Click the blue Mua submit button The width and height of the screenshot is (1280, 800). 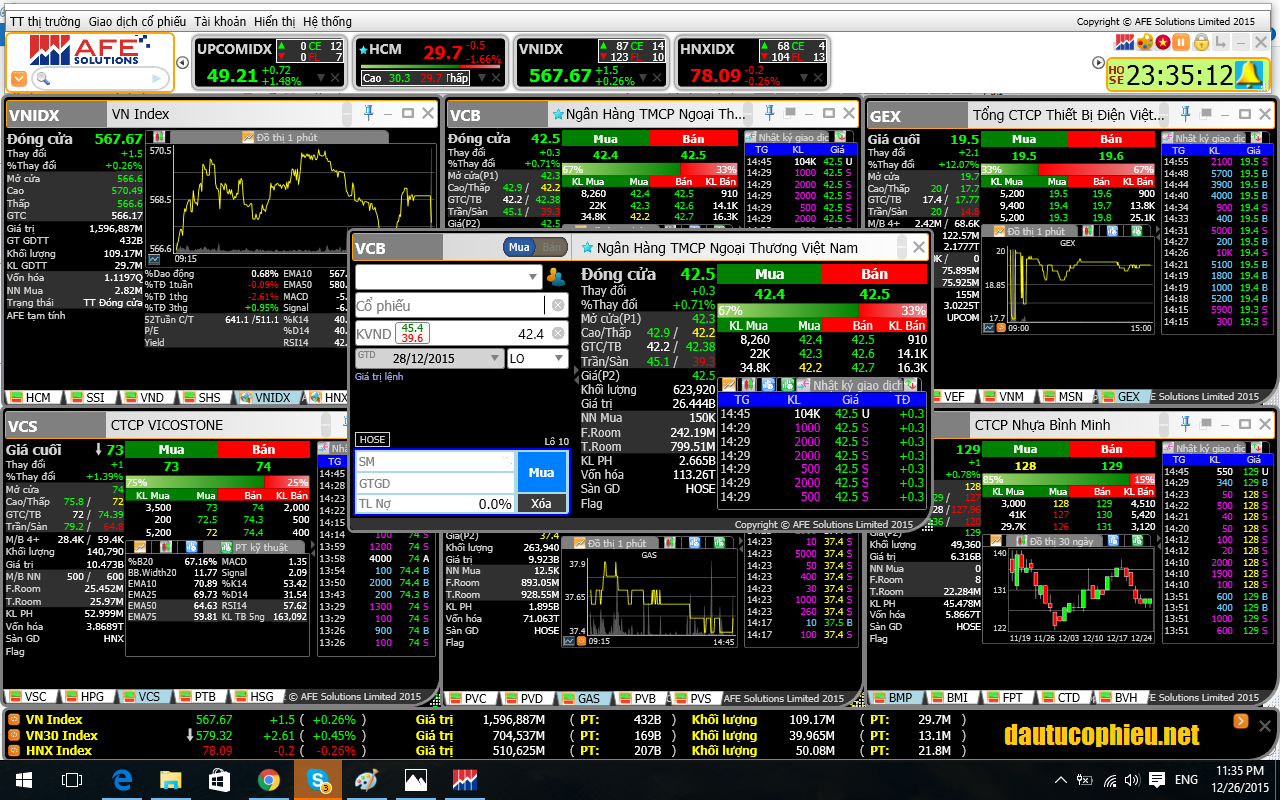click(x=541, y=472)
